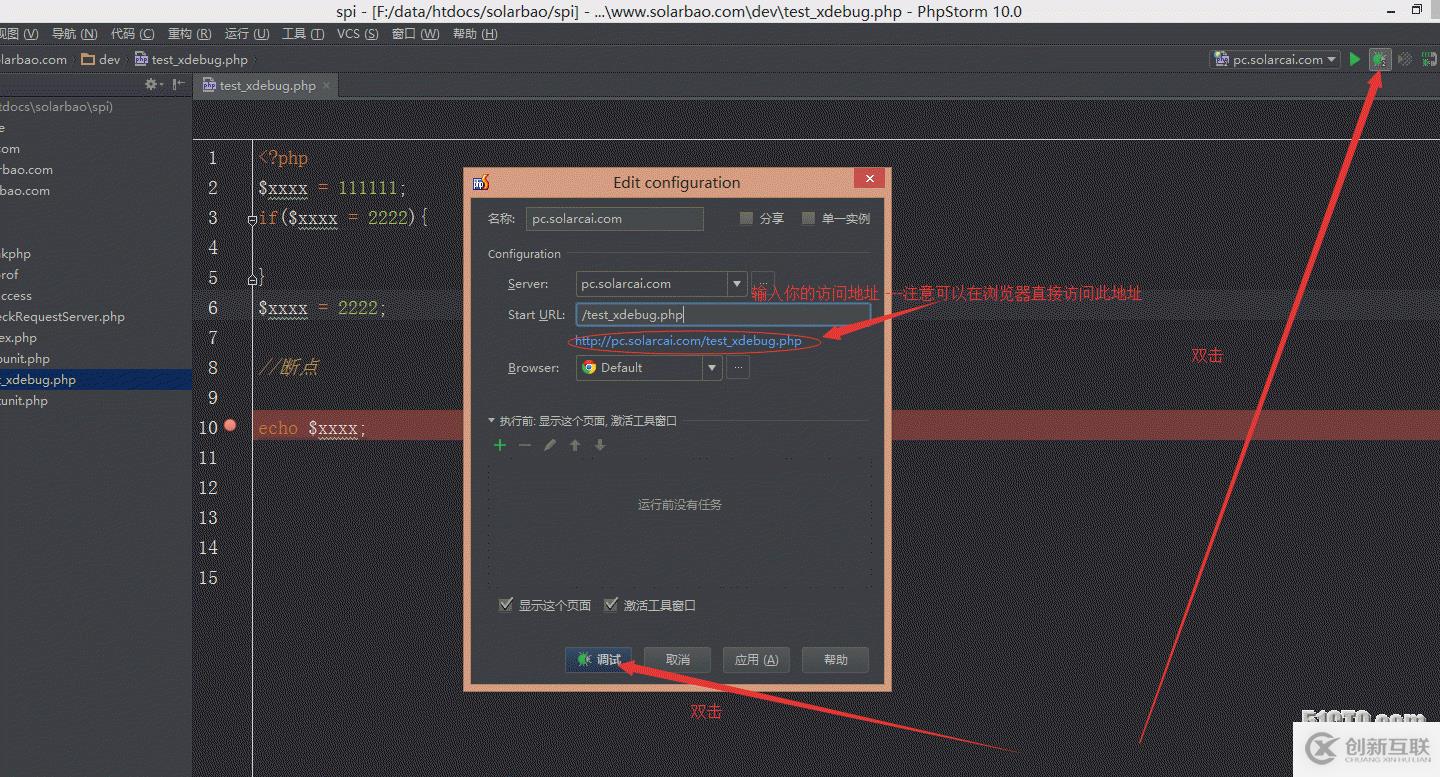1440x777 pixels.
Task: Toggle the 分享 (Share) checkbox
Action: pyautogui.click(x=746, y=218)
